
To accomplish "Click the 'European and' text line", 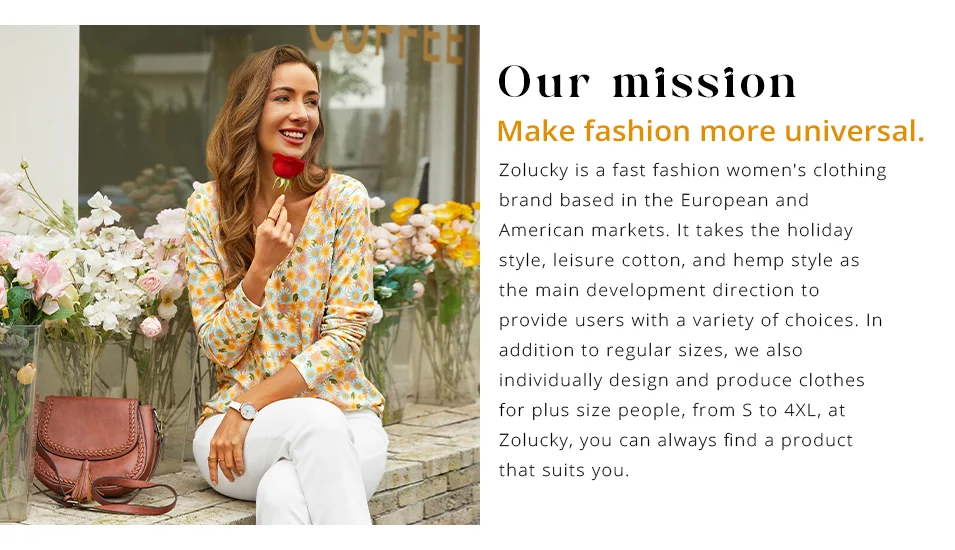I will tap(745, 200).
